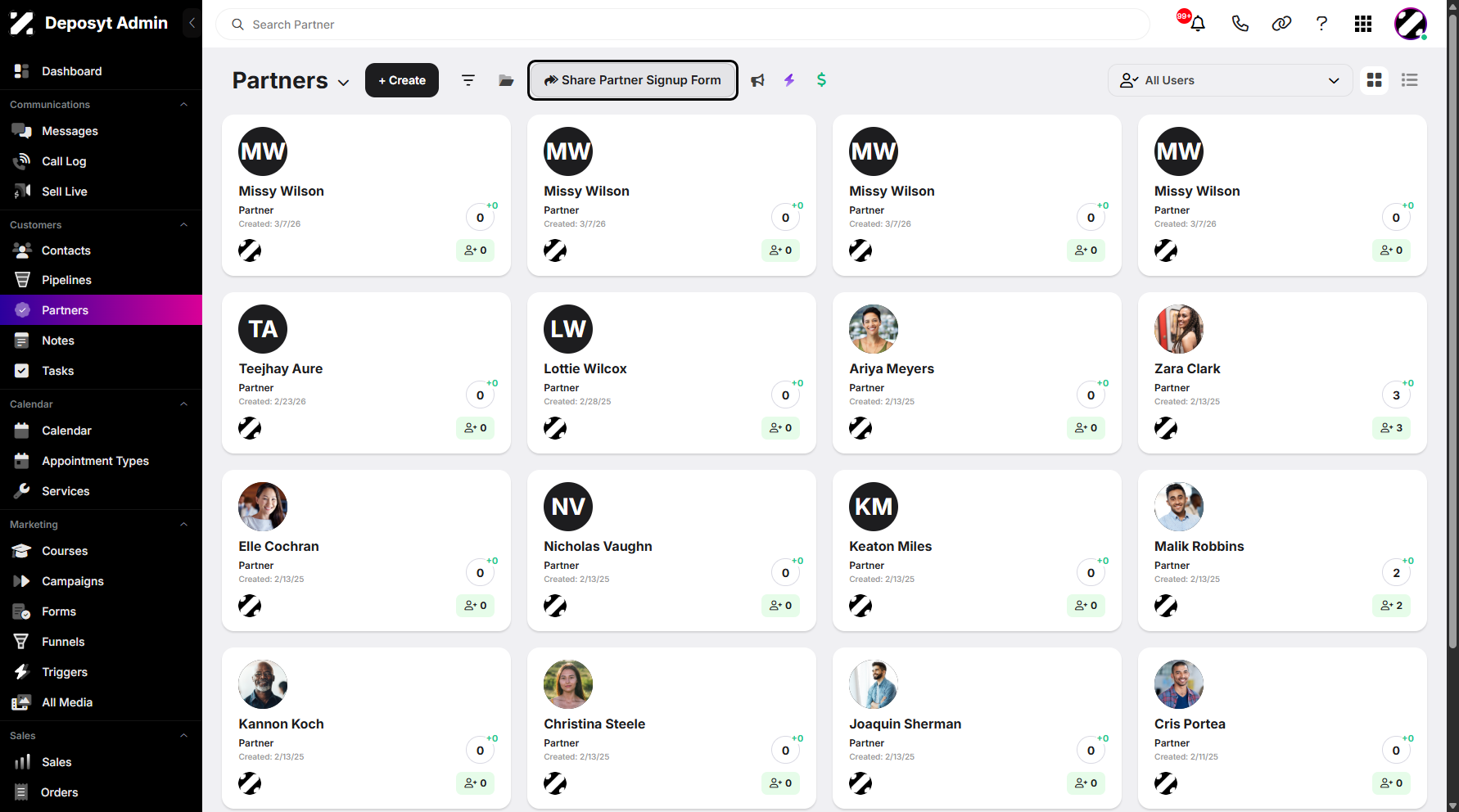Open the All Users dropdown
This screenshot has width=1459, height=812.
1230,80
